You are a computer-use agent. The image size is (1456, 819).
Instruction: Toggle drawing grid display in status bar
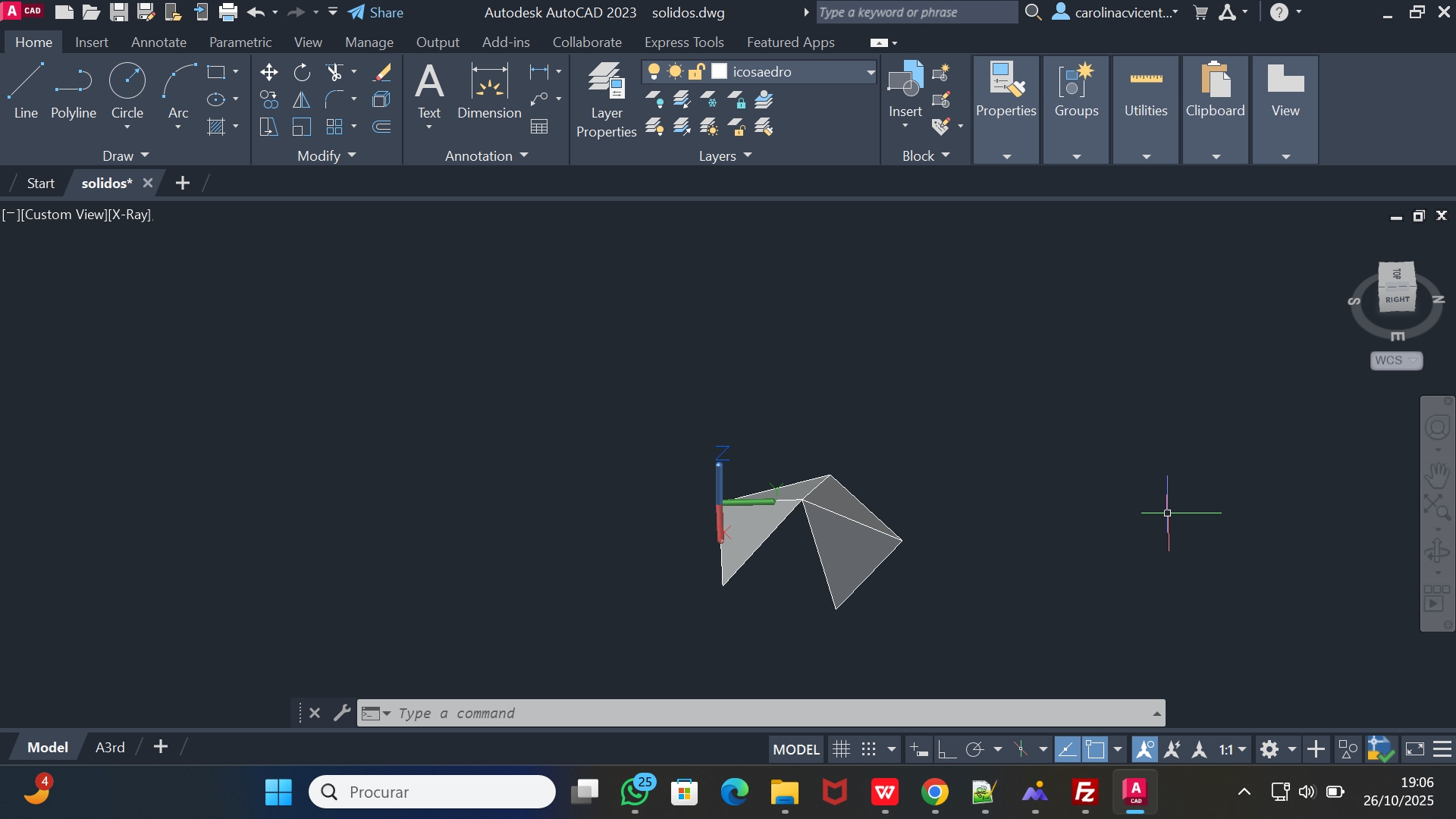[x=841, y=750]
